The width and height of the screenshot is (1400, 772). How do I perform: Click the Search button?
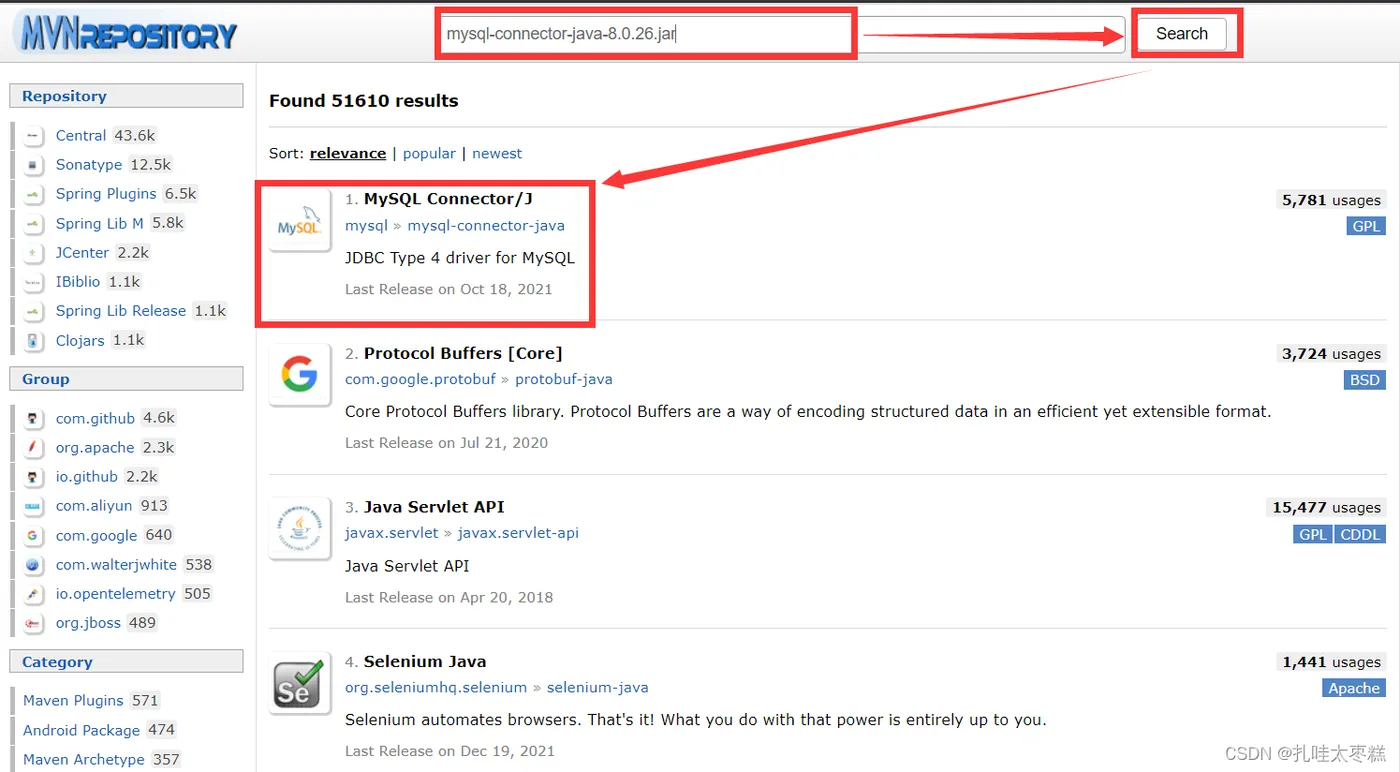[x=1182, y=33]
